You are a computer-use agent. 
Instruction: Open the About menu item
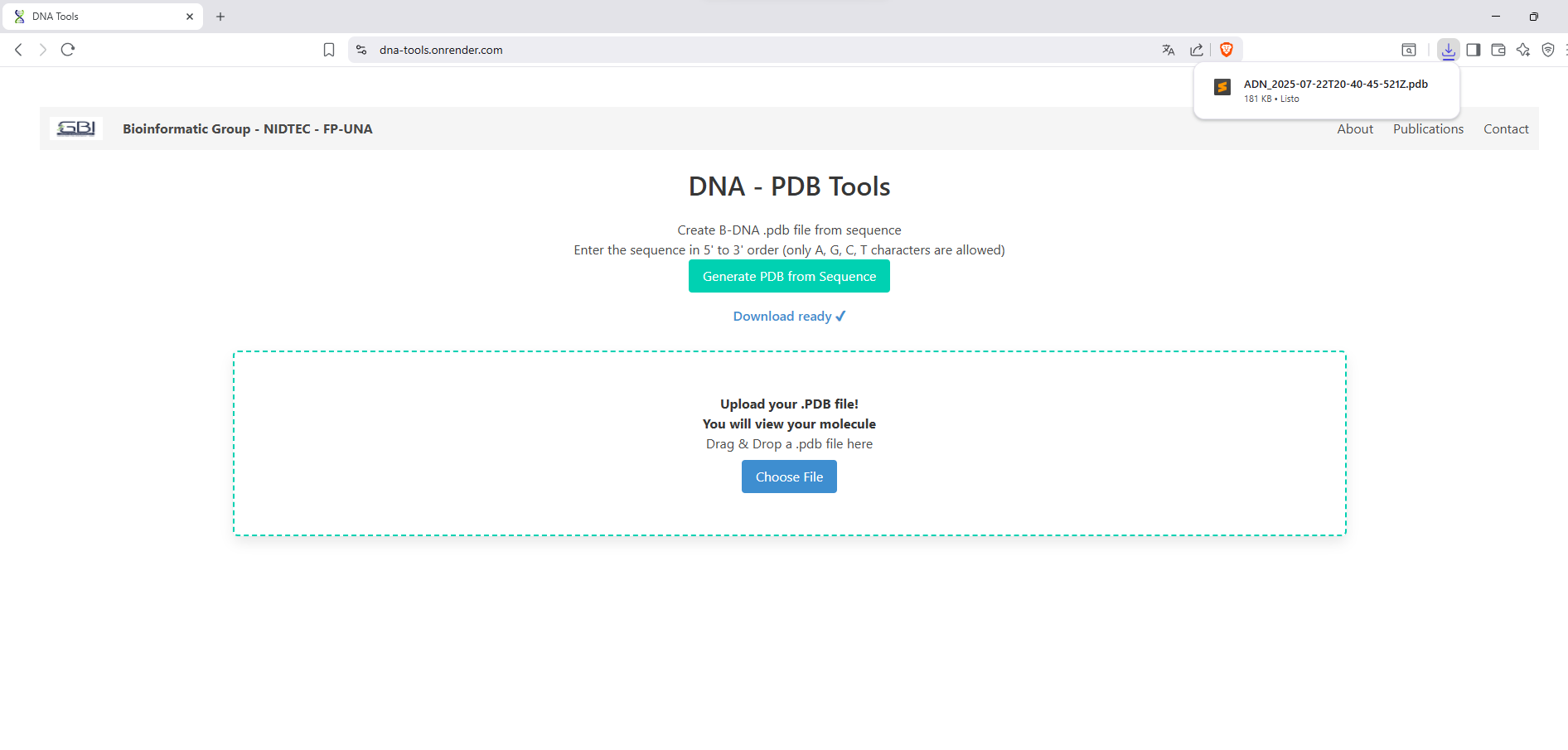pos(1355,129)
